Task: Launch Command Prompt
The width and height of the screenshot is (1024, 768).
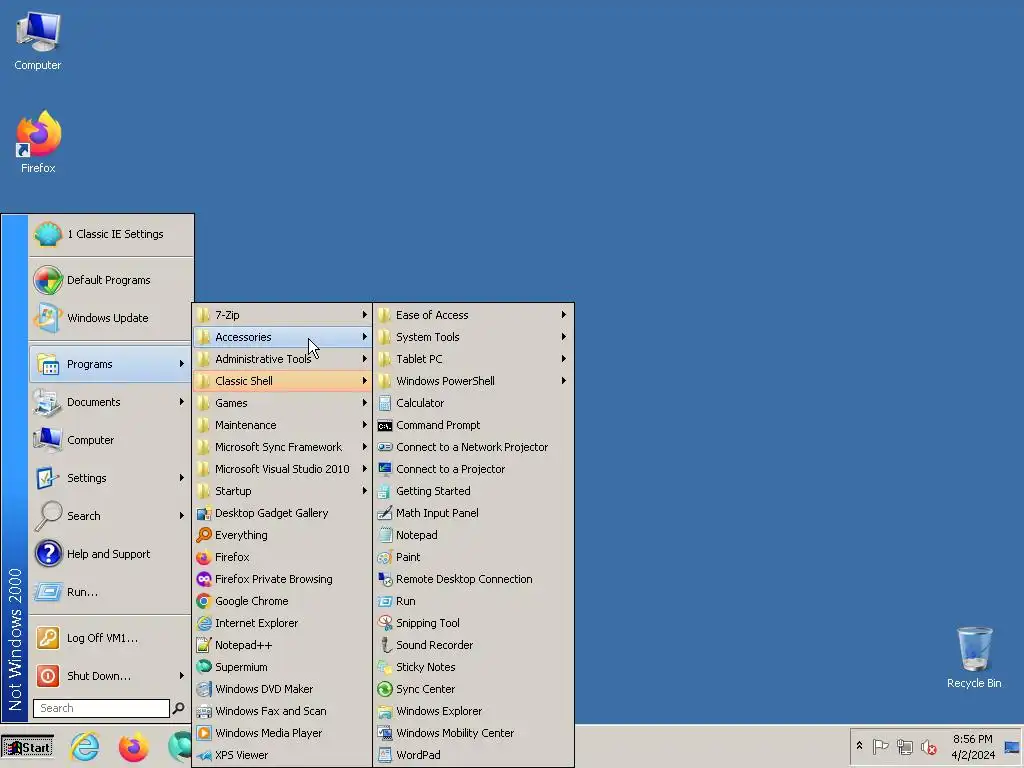Action: click(x=473, y=425)
